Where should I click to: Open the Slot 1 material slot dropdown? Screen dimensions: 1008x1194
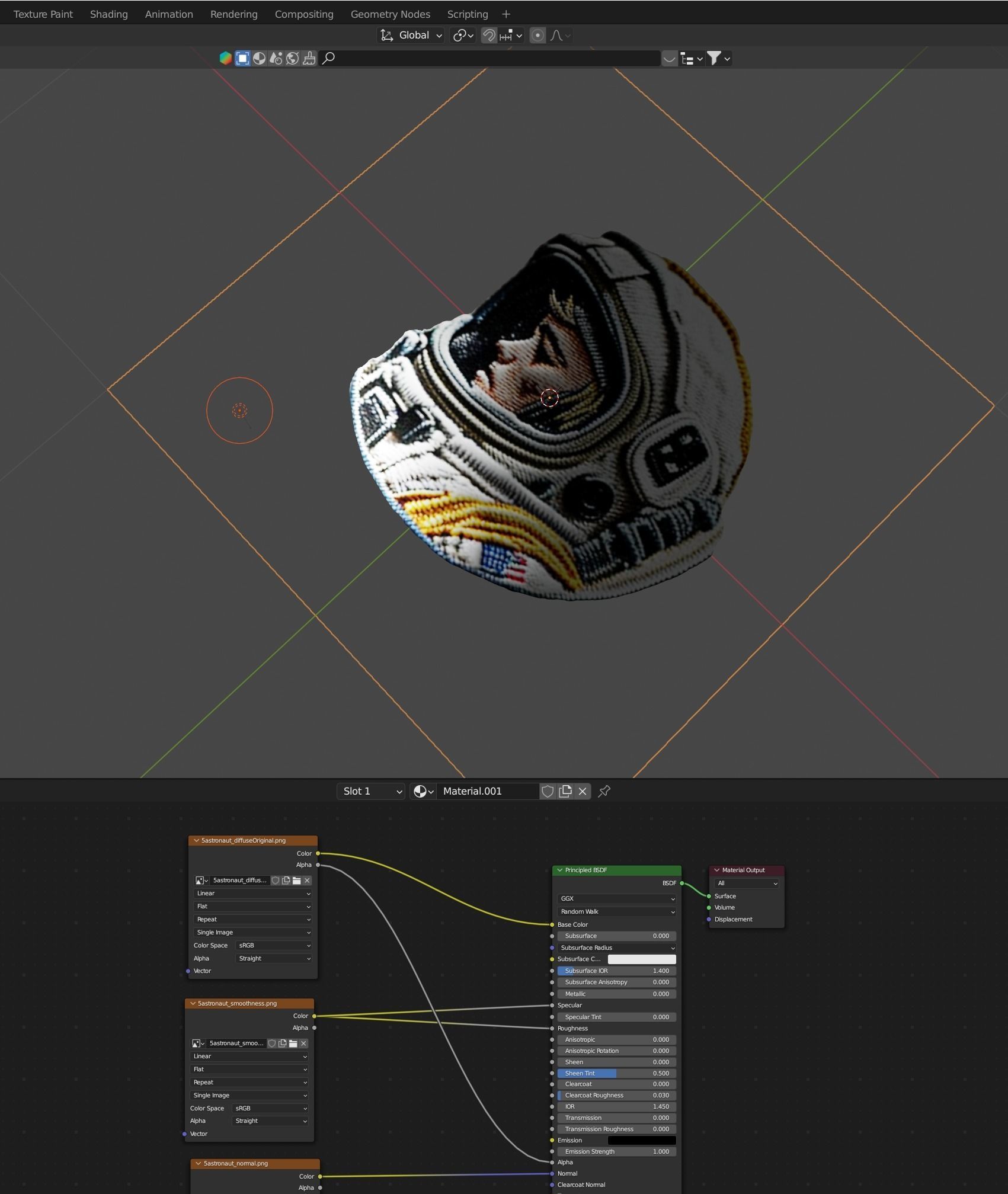pyautogui.click(x=371, y=791)
